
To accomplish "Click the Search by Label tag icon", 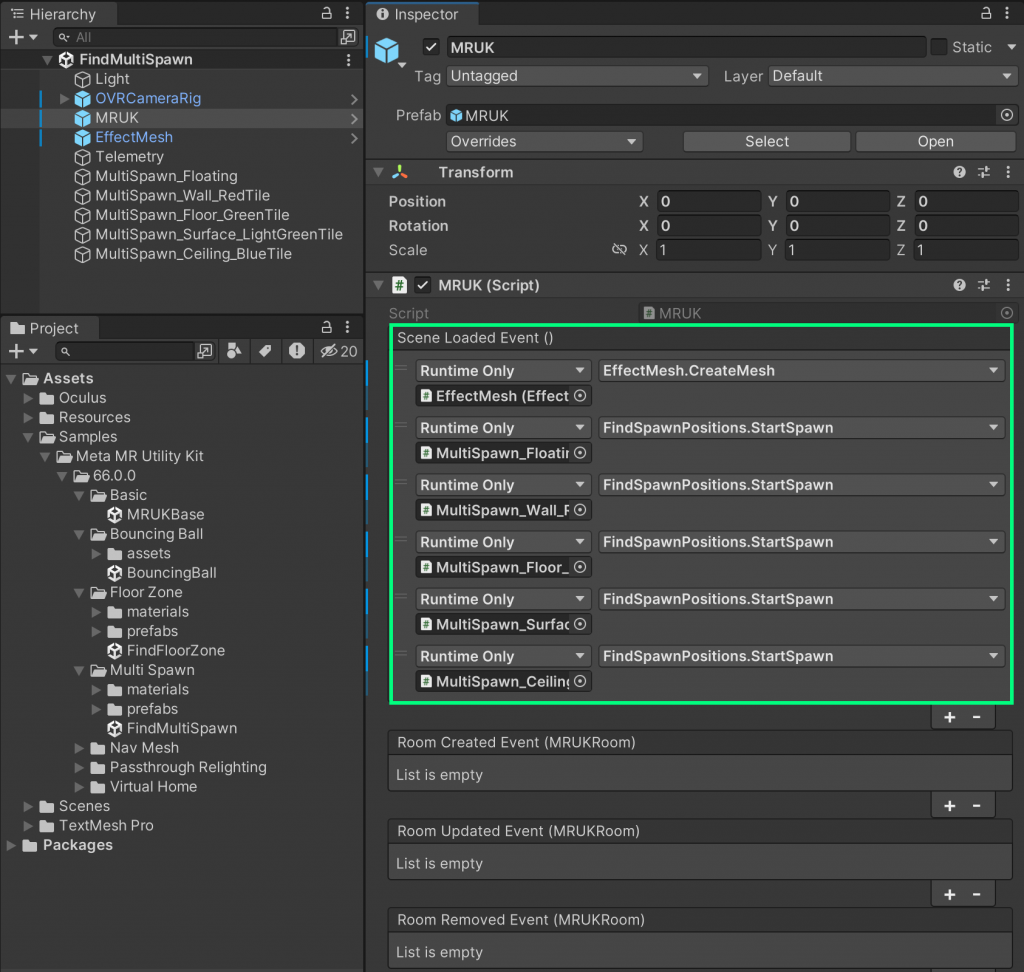I will point(265,351).
